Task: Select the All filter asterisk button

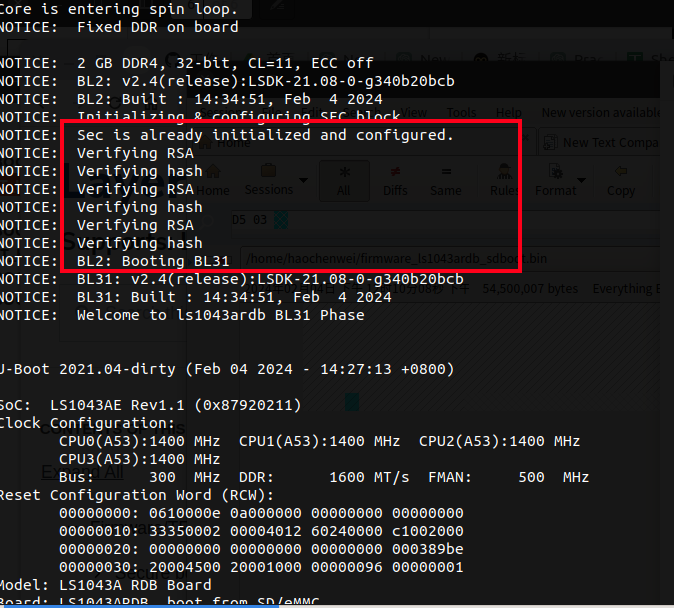Action: 344,181
